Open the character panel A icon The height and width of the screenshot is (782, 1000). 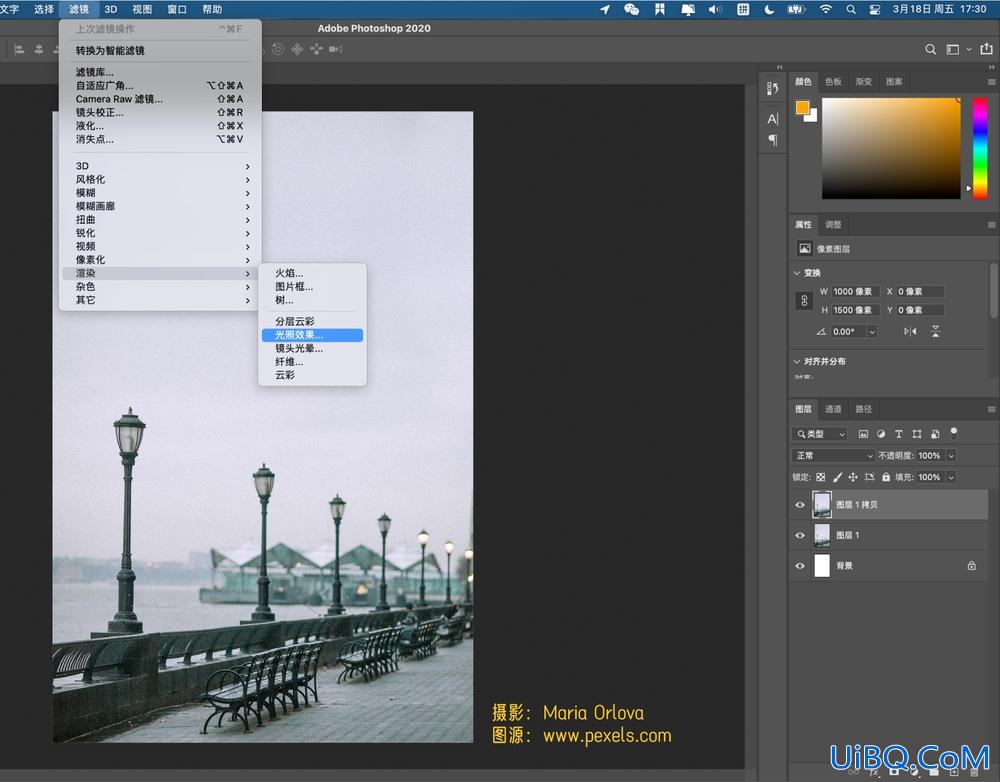tap(772, 119)
